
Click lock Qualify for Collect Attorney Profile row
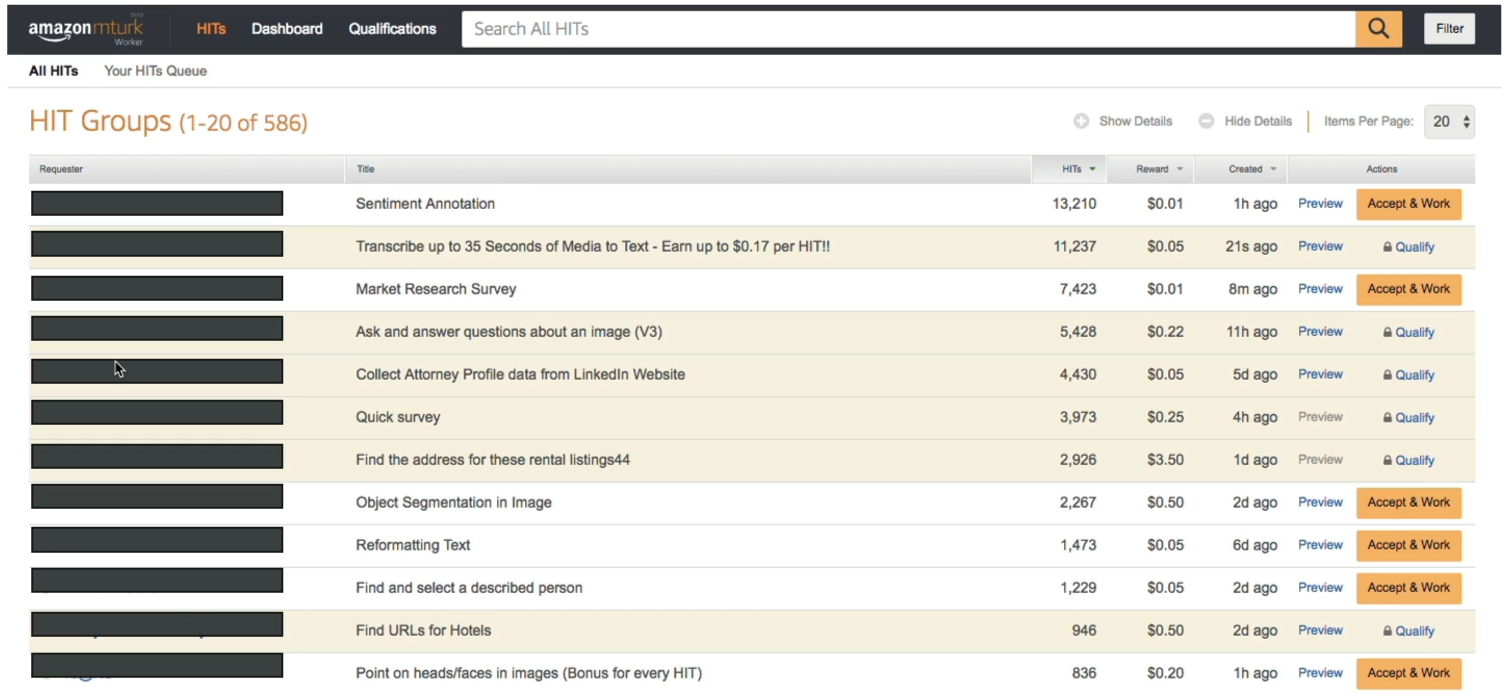pos(1408,375)
